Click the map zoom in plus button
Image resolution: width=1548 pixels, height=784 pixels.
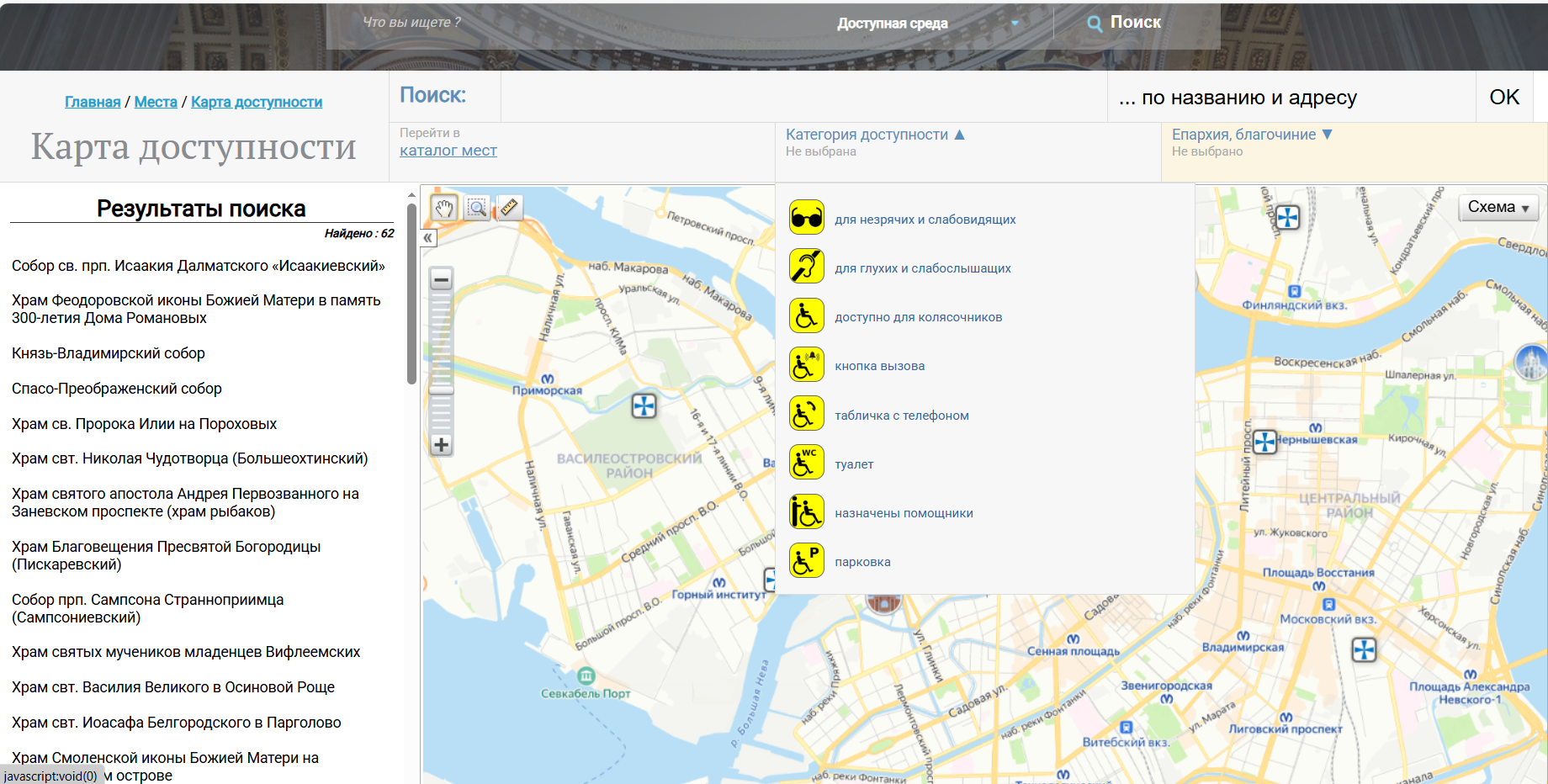tap(442, 445)
